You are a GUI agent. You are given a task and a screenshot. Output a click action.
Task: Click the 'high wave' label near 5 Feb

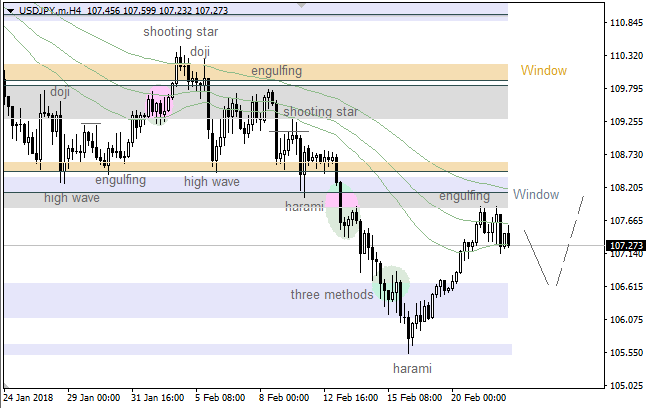(211, 182)
